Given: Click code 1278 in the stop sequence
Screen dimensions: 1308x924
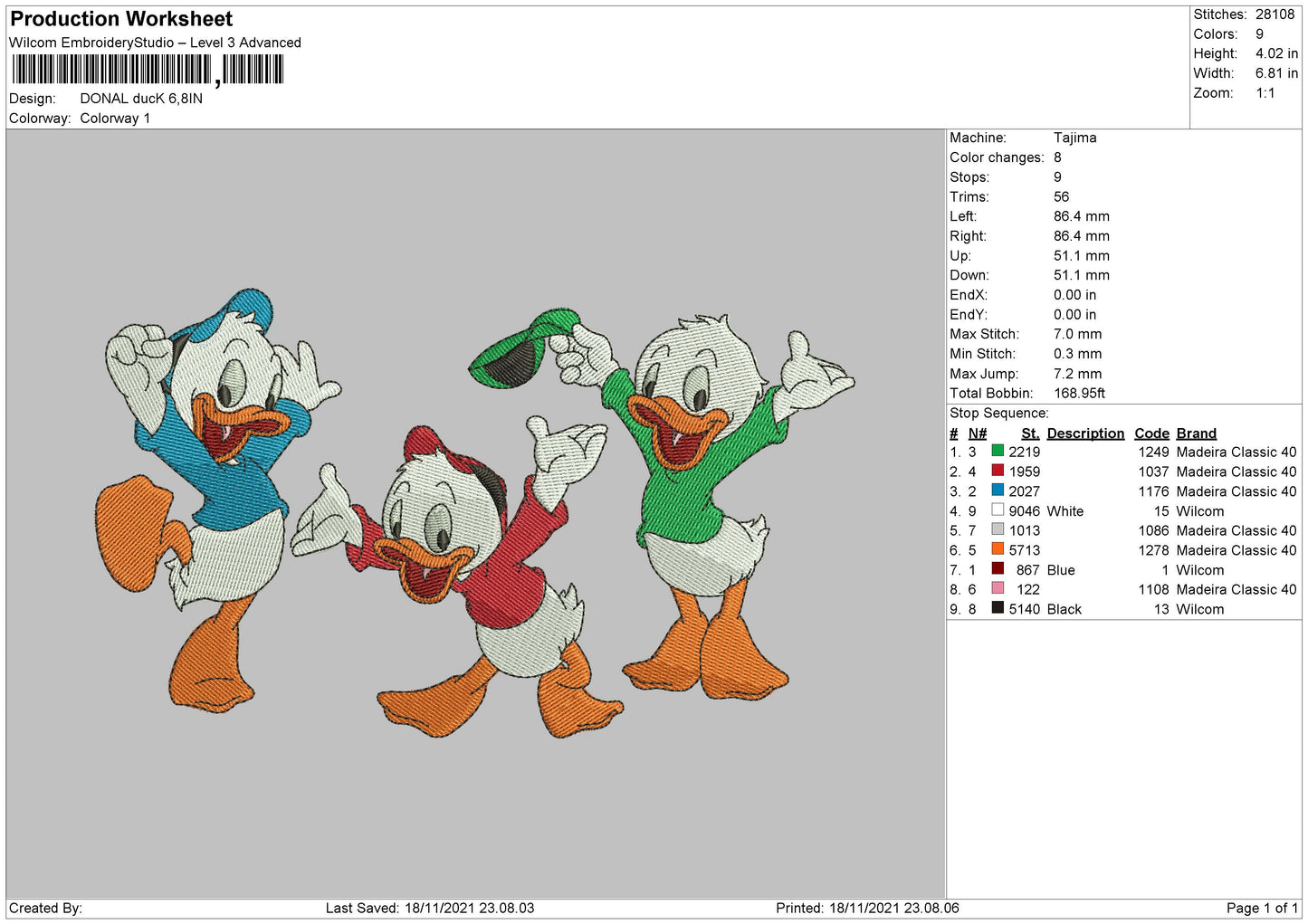Looking at the screenshot, I should pyautogui.click(x=1153, y=550).
